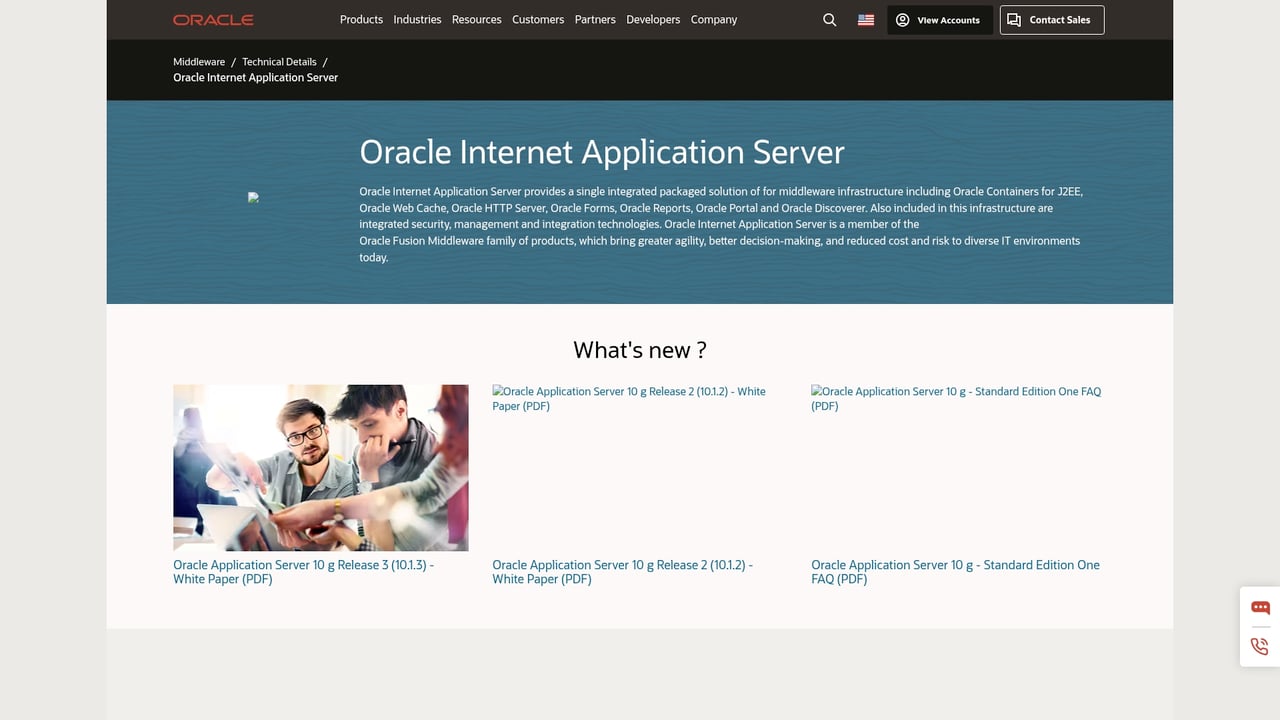Open the live chat bubble icon

1259,608
